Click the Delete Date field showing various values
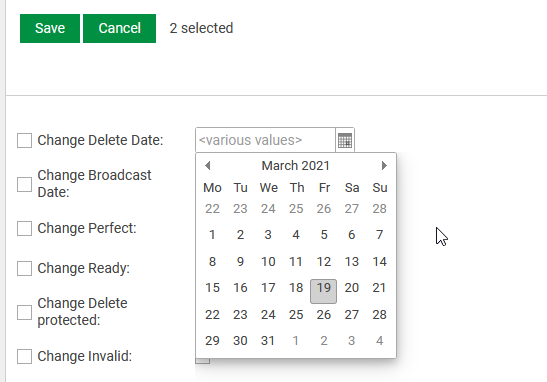547x382 pixels. click(265, 140)
